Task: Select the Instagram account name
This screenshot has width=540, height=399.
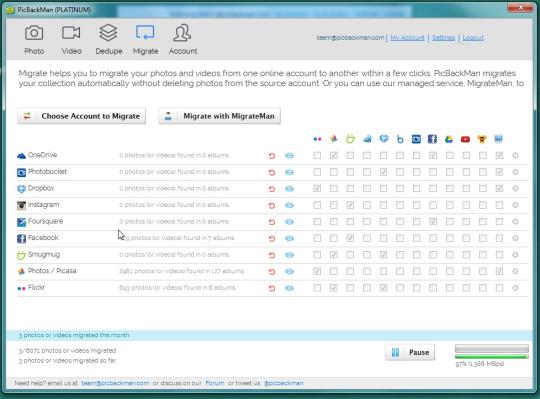Action: [x=43, y=205]
